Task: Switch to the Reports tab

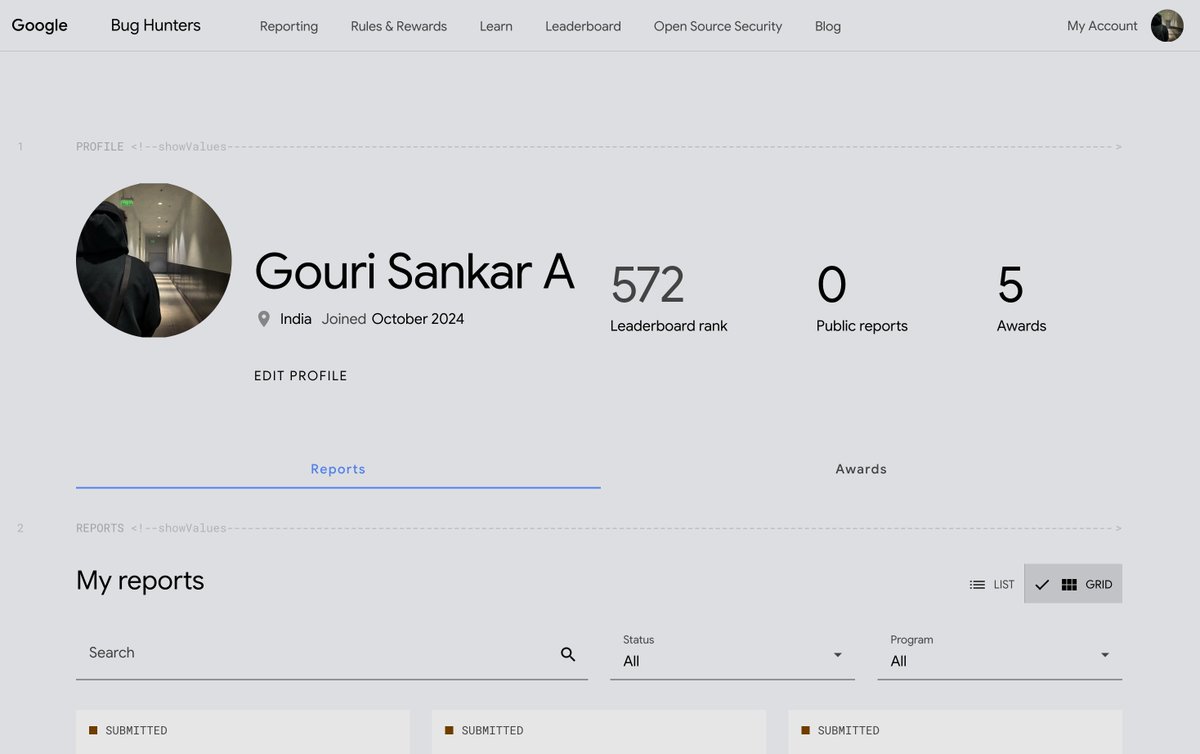Action: [338, 469]
